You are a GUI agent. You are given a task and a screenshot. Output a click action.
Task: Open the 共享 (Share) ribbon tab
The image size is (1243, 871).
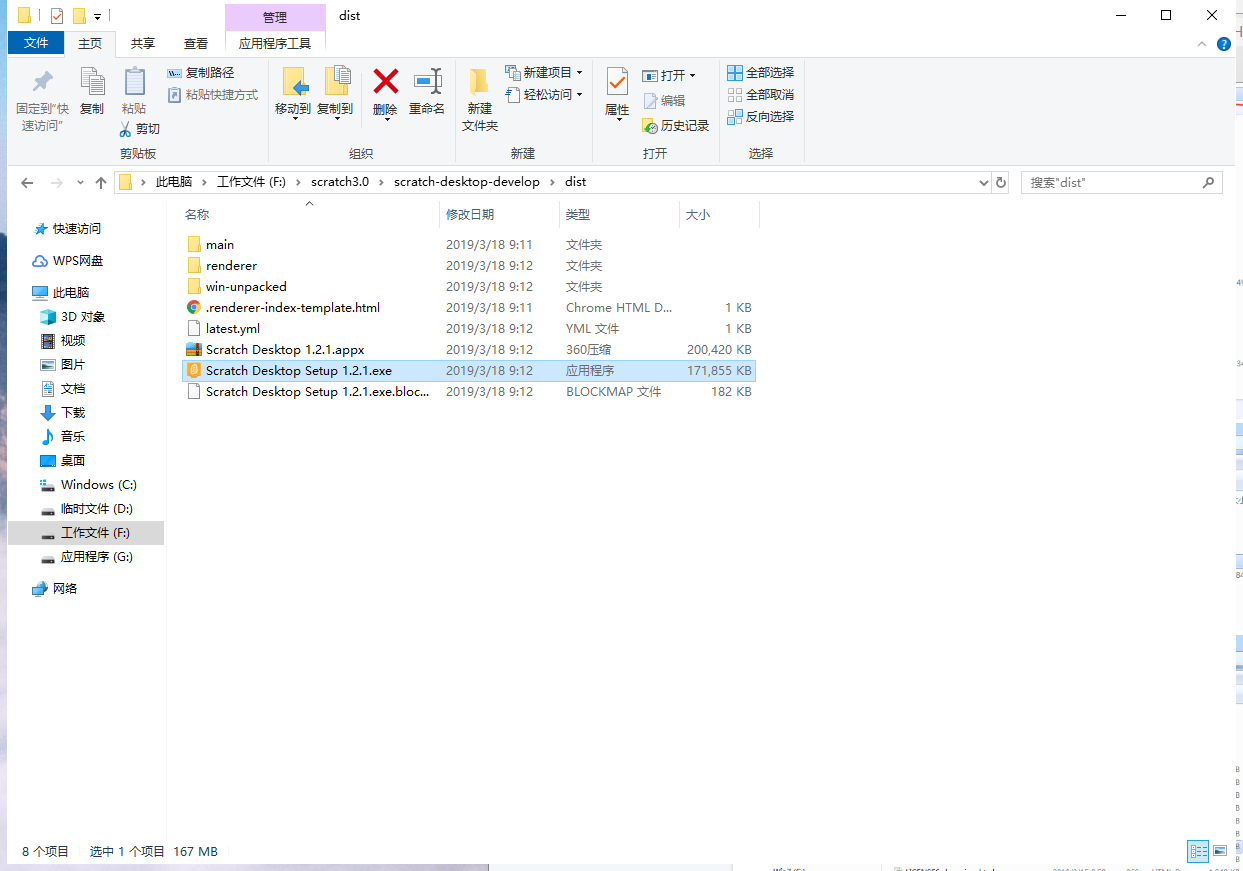[x=142, y=43]
